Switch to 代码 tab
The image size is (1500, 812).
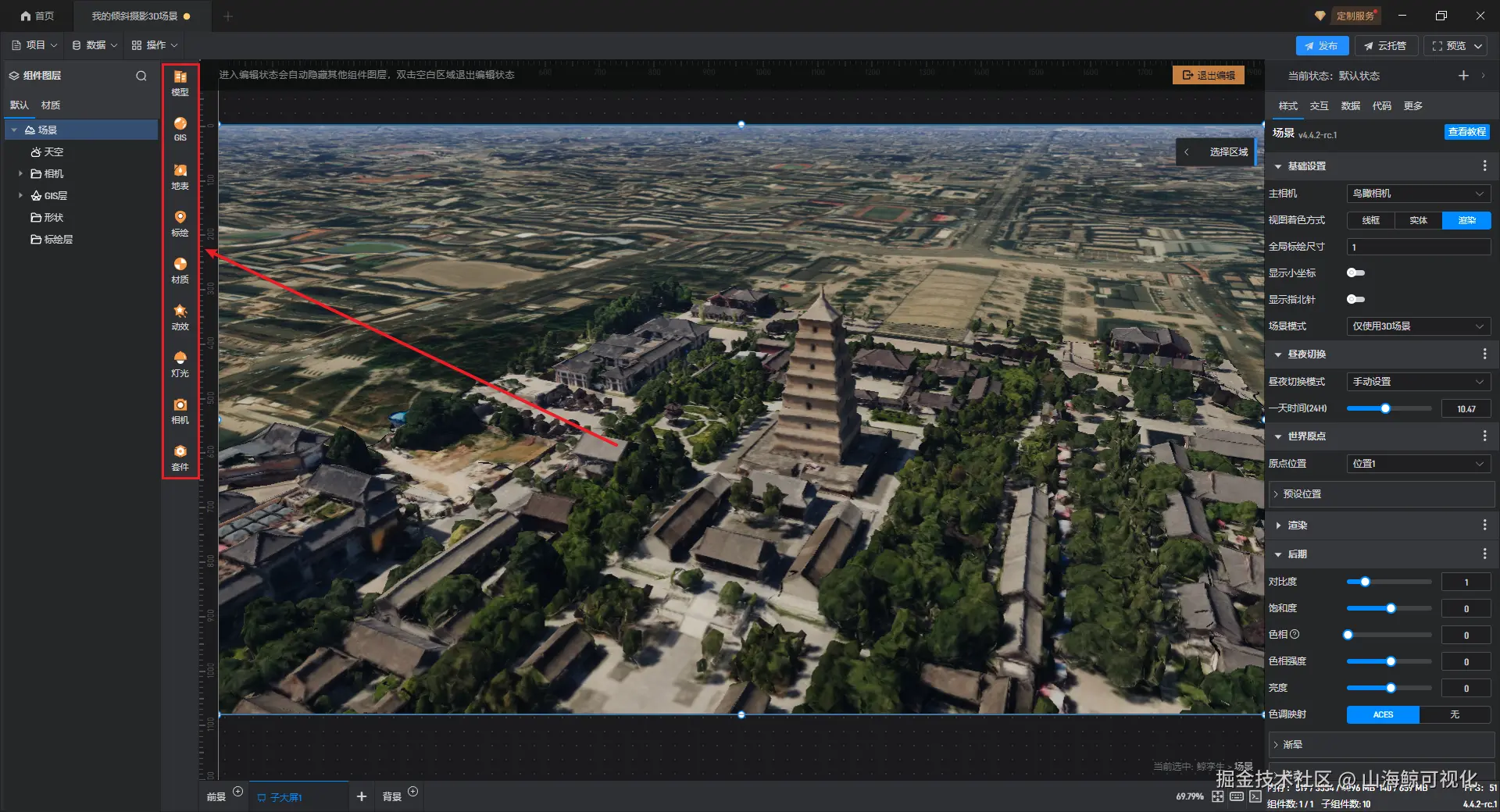pos(1381,105)
